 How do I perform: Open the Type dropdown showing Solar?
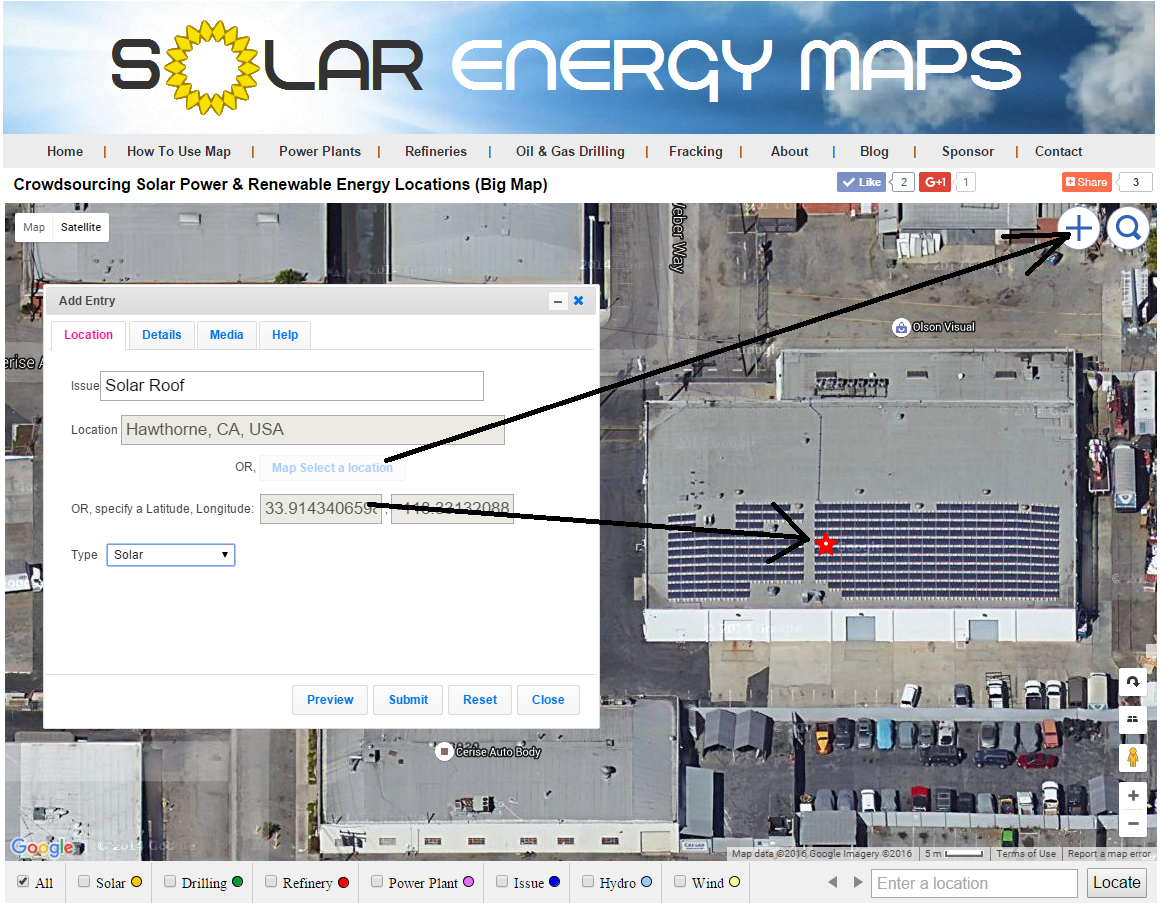[x=170, y=554]
